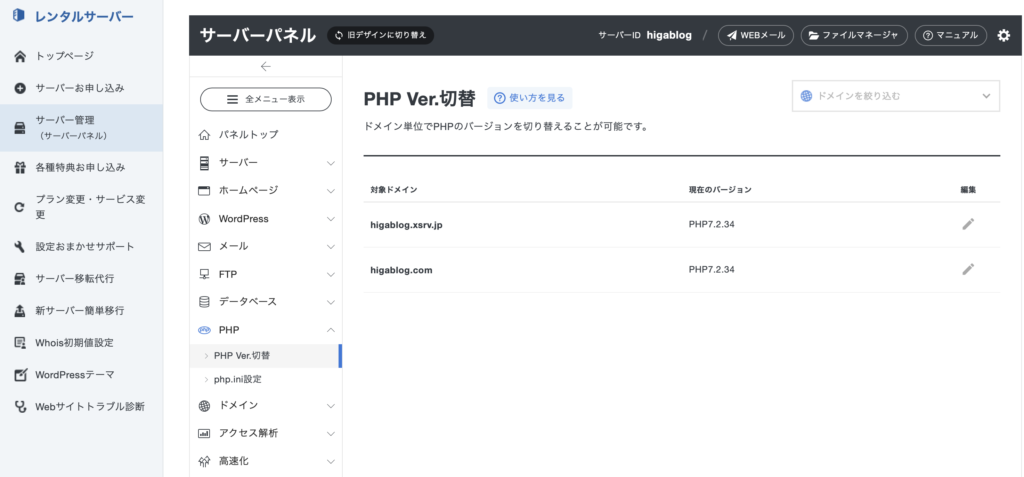Click the home icon beside トップページ
Screen dimensions: 1024x477
click(x=20, y=56)
